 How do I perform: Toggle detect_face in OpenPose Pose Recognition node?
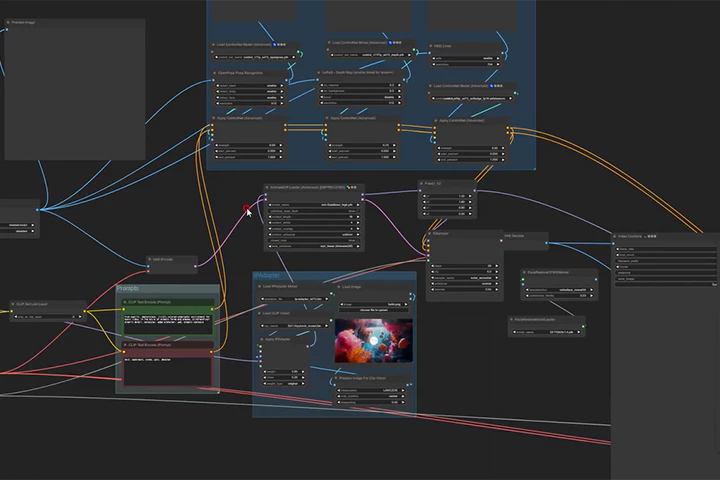(x=250, y=97)
